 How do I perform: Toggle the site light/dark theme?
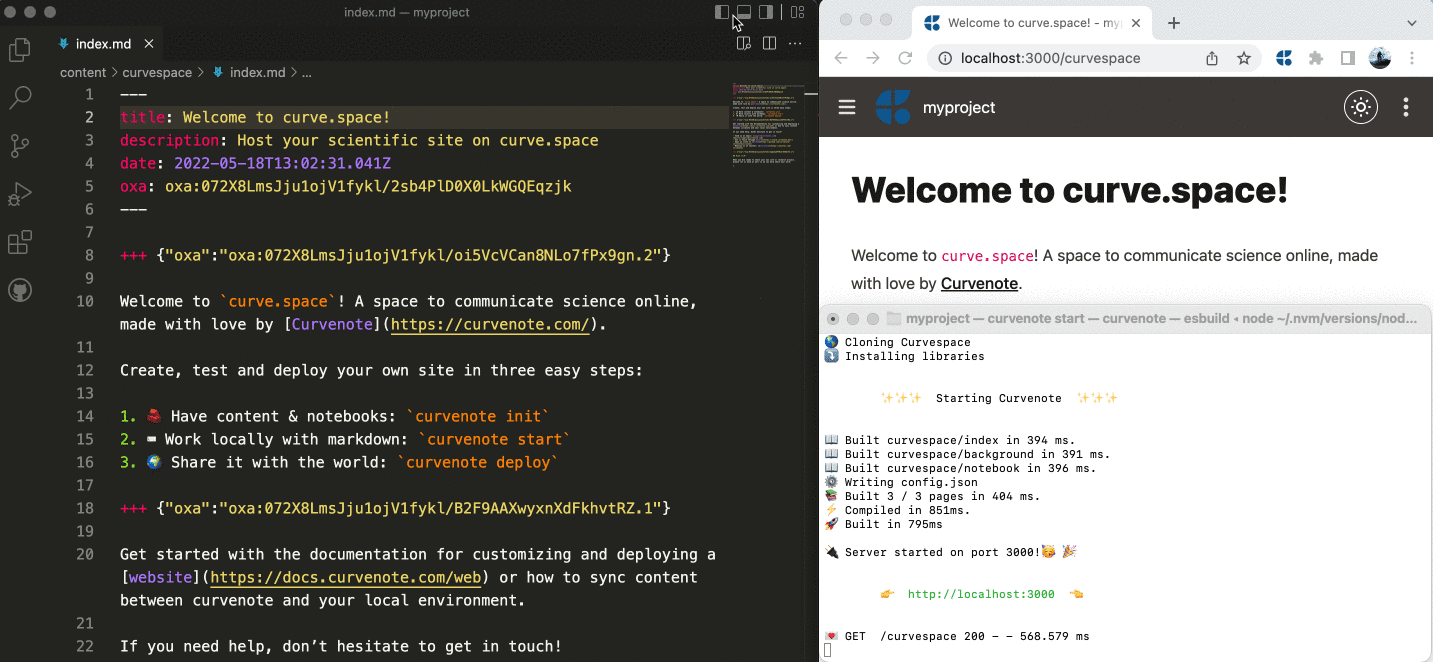[x=1360, y=107]
